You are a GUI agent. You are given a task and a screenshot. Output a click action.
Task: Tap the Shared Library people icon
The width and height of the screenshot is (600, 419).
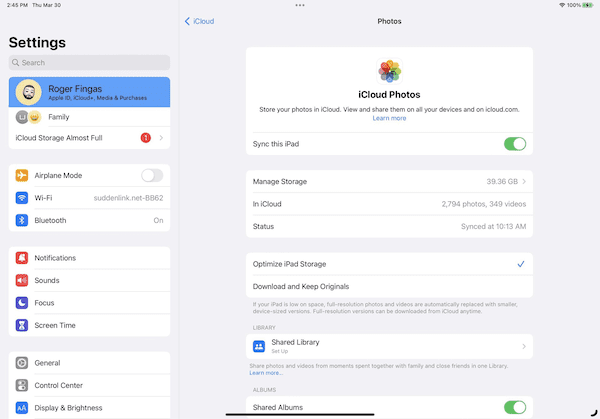[259, 346]
